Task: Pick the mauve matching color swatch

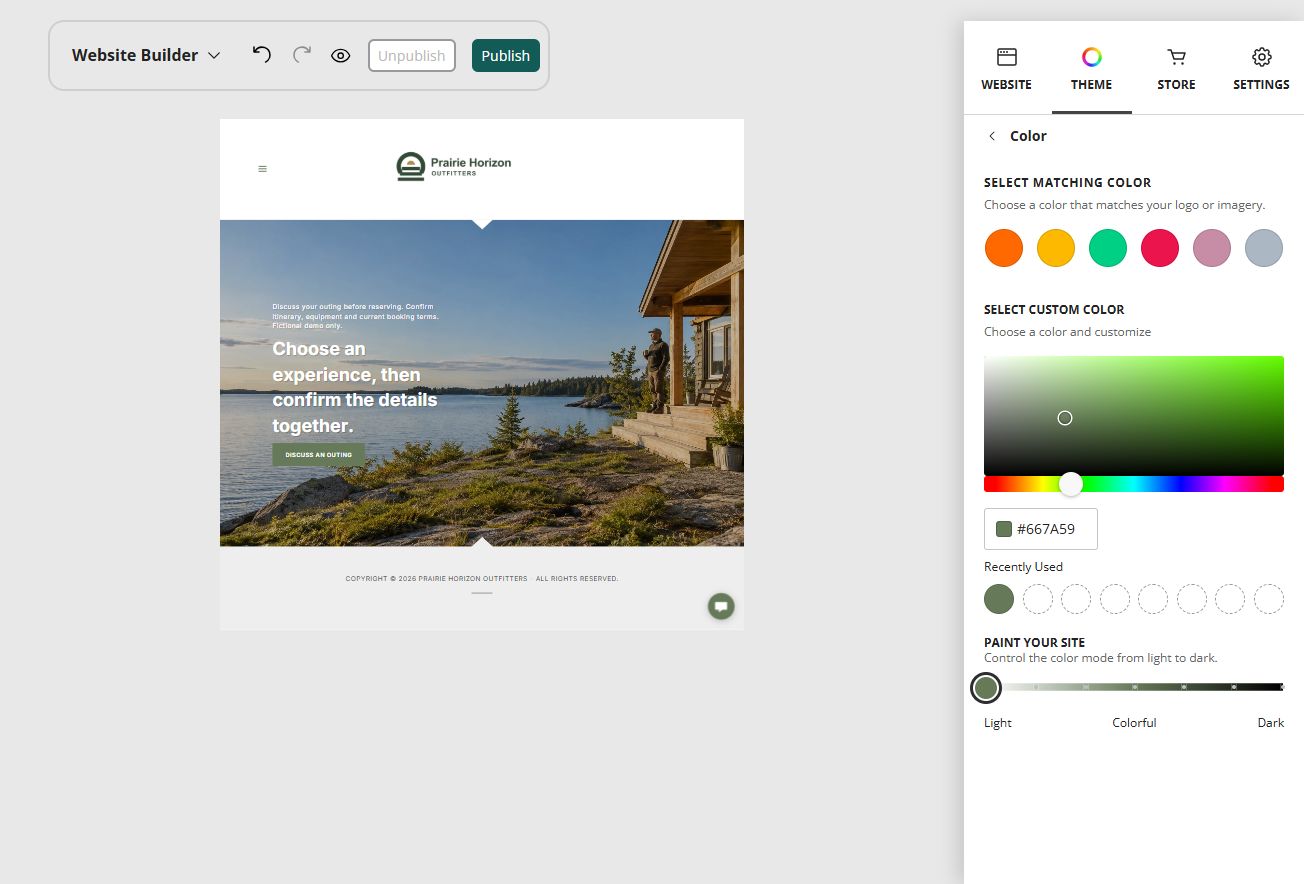Action: [x=1212, y=248]
